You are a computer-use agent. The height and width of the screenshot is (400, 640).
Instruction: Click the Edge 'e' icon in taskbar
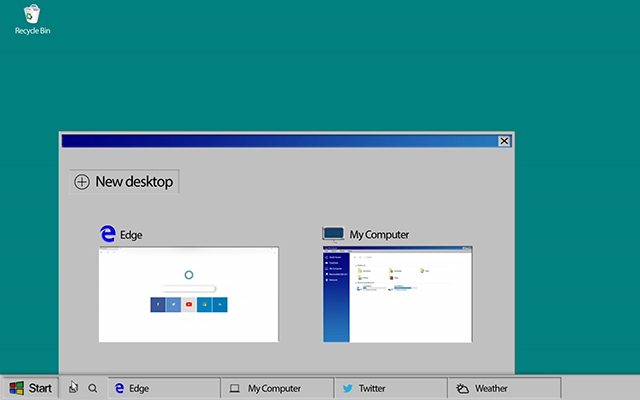[x=119, y=388]
